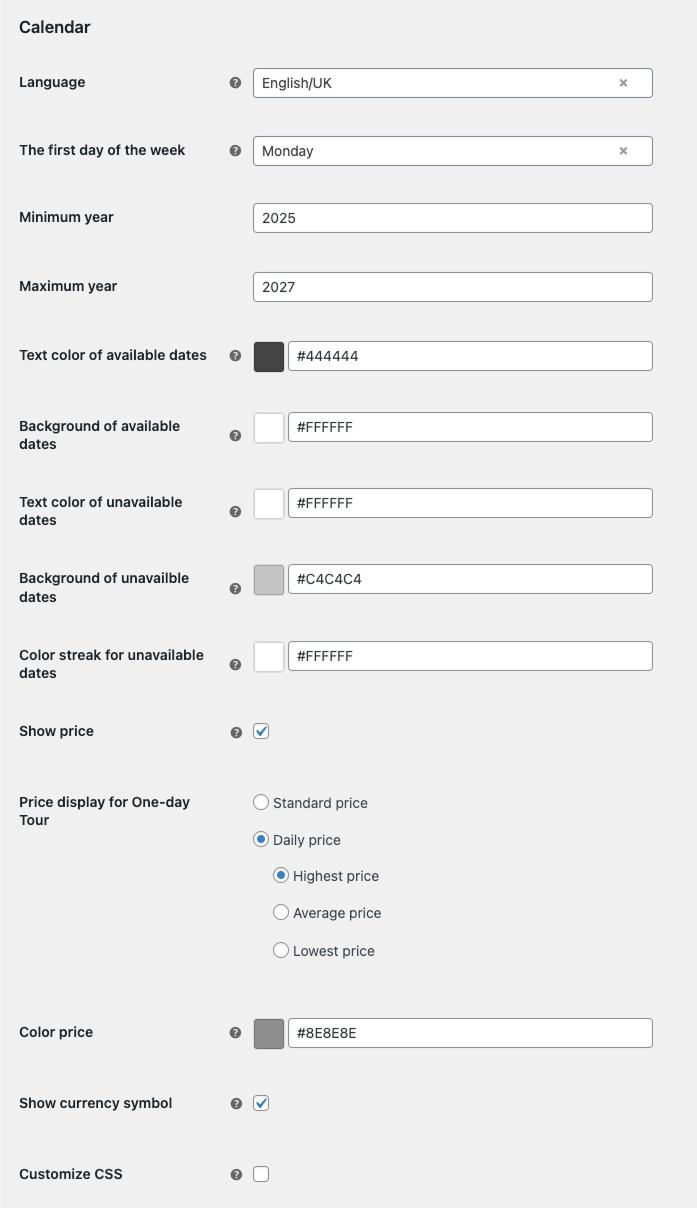The height and width of the screenshot is (1208, 697).
Task: Uncheck the Show price checkbox
Action: [x=261, y=731]
